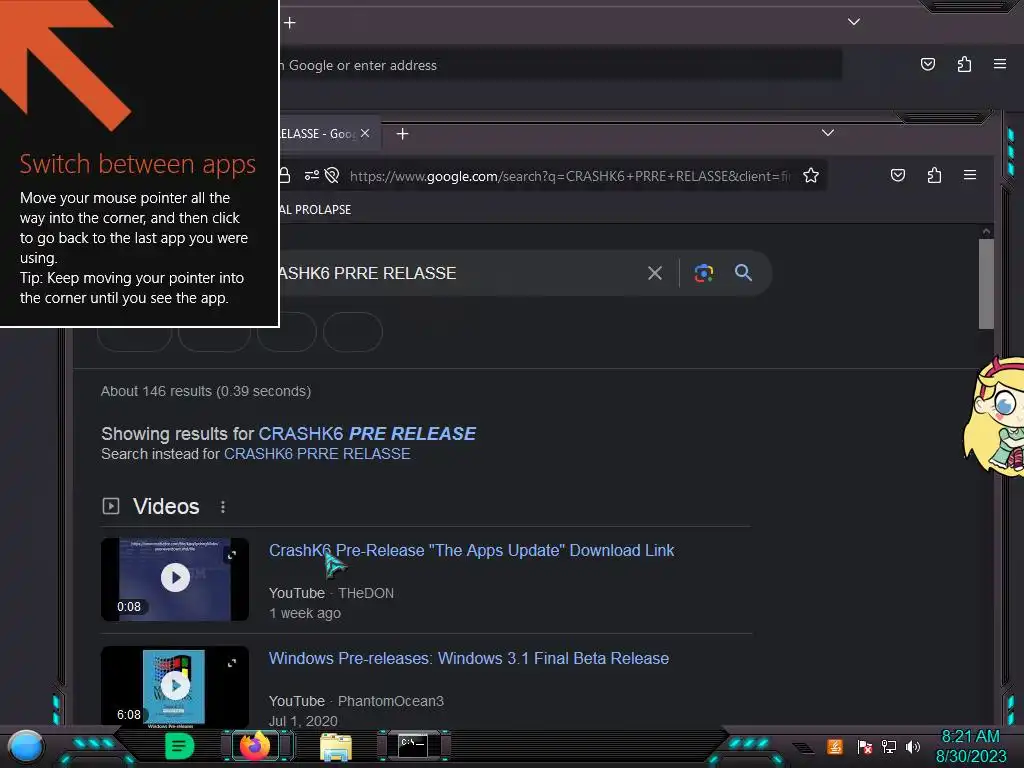Open Command Prompt from taskbar
Screen dimensions: 1024x768
tap(413, 746)
